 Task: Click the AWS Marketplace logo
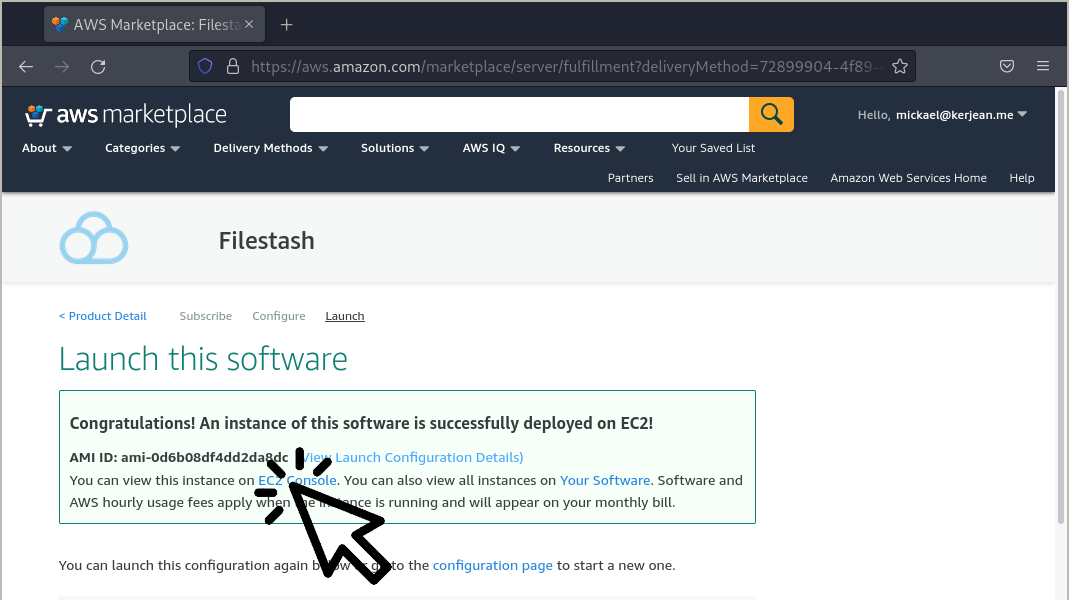125,115
